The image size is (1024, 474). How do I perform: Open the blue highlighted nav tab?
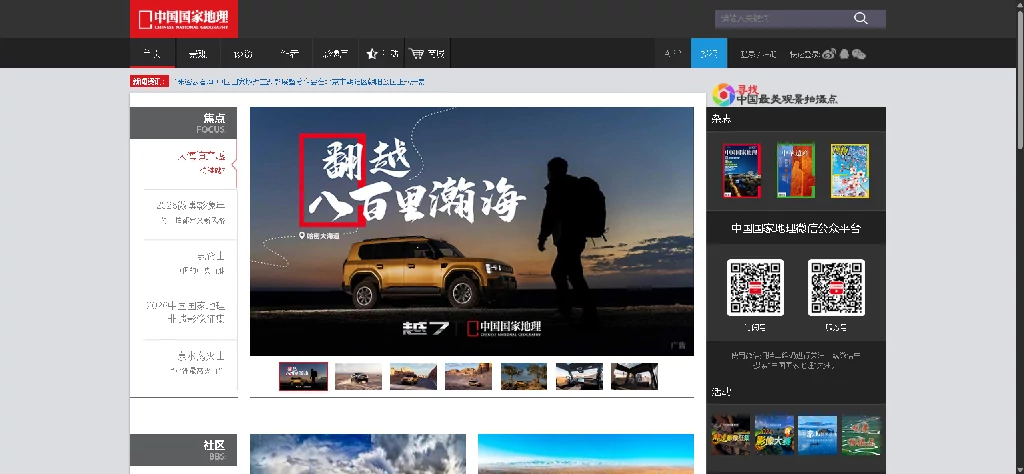[x=709, y=54]
